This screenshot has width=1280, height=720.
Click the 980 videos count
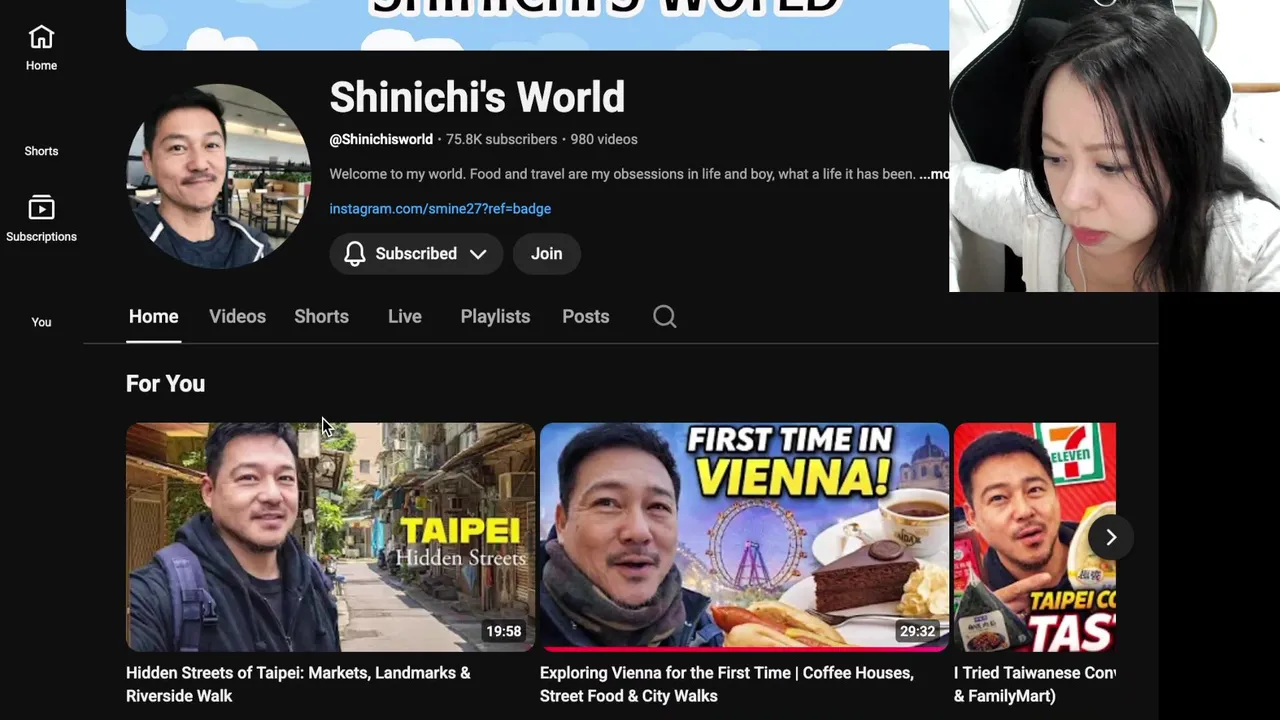click(604, 140)
